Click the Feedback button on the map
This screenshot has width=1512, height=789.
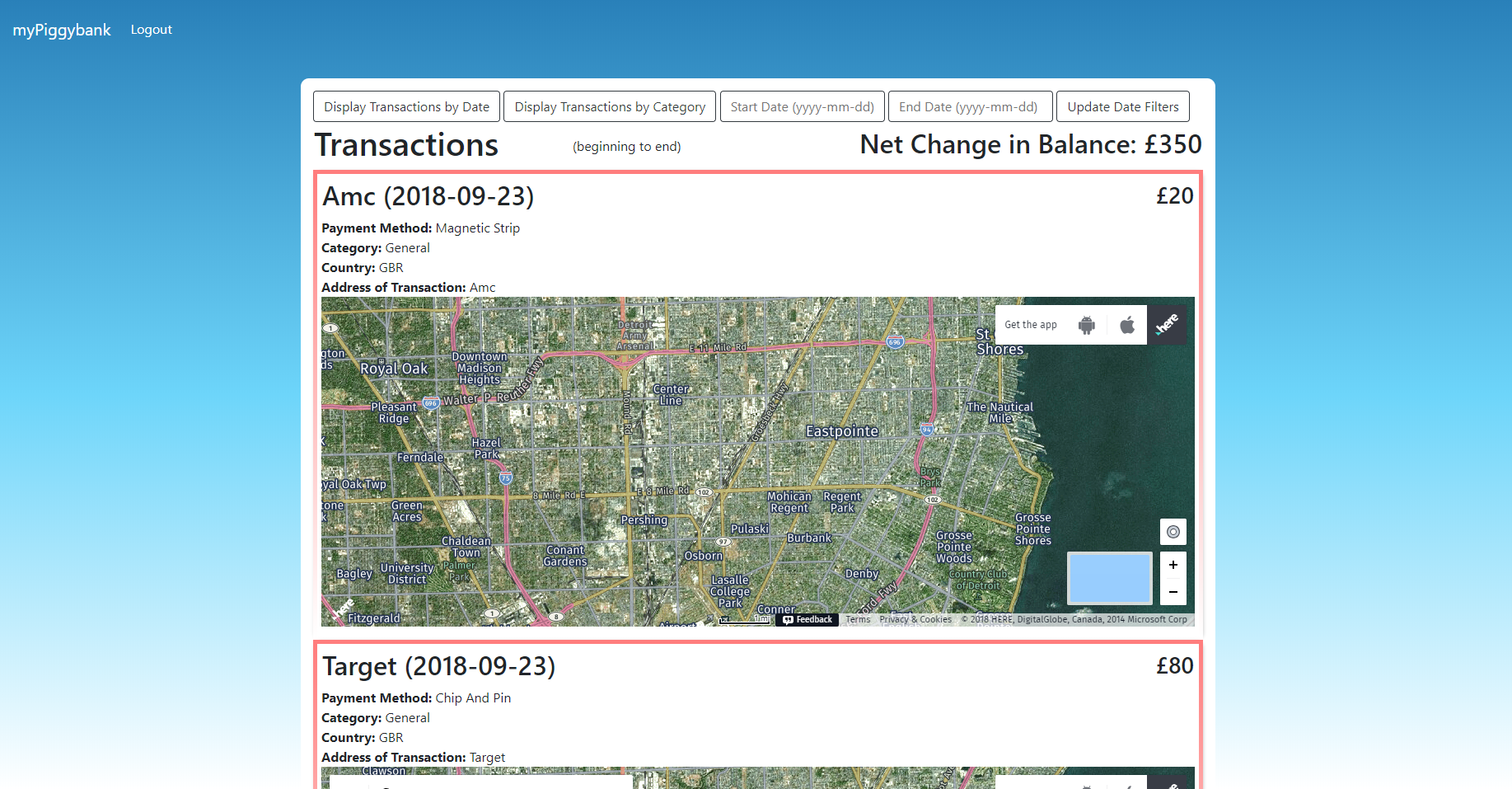(x=807, y=620)
